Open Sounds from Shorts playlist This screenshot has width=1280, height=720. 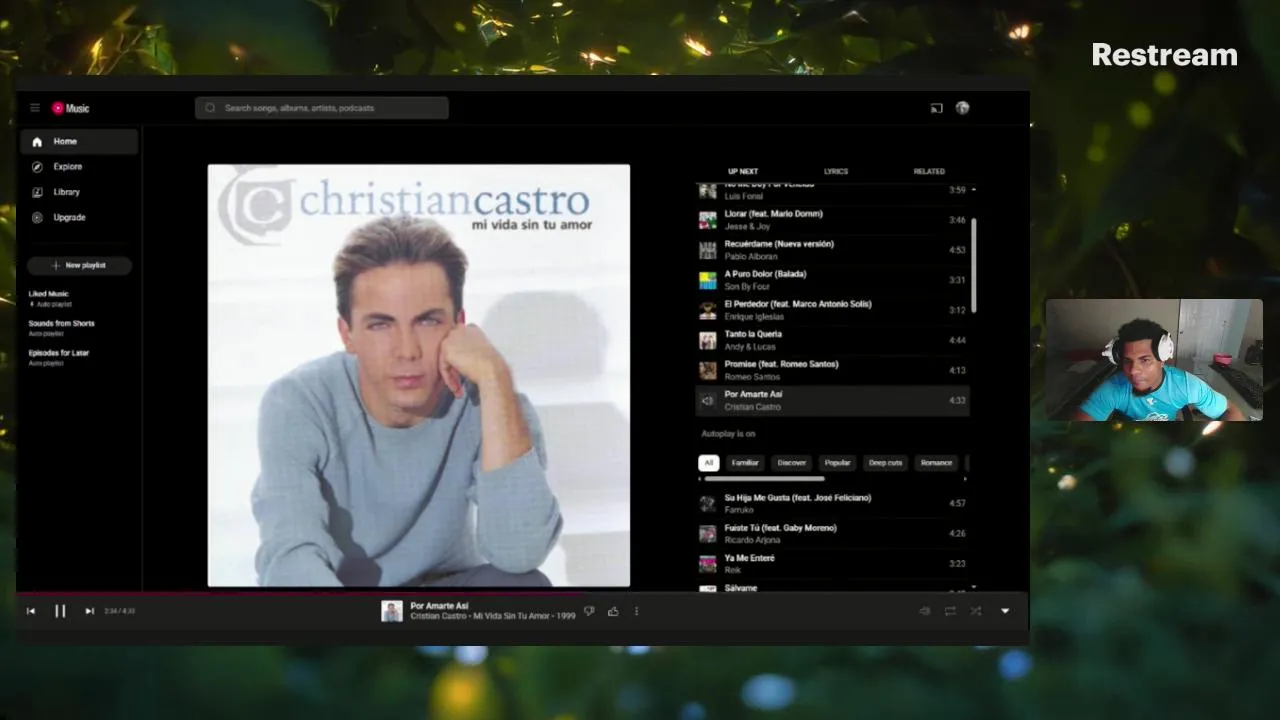[x=61, y=328]
